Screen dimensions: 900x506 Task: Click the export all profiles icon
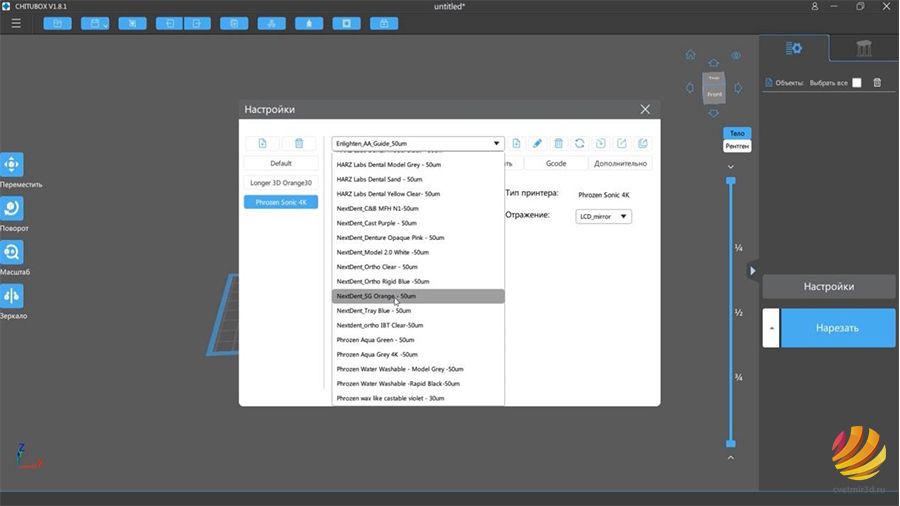click(643, 143)
